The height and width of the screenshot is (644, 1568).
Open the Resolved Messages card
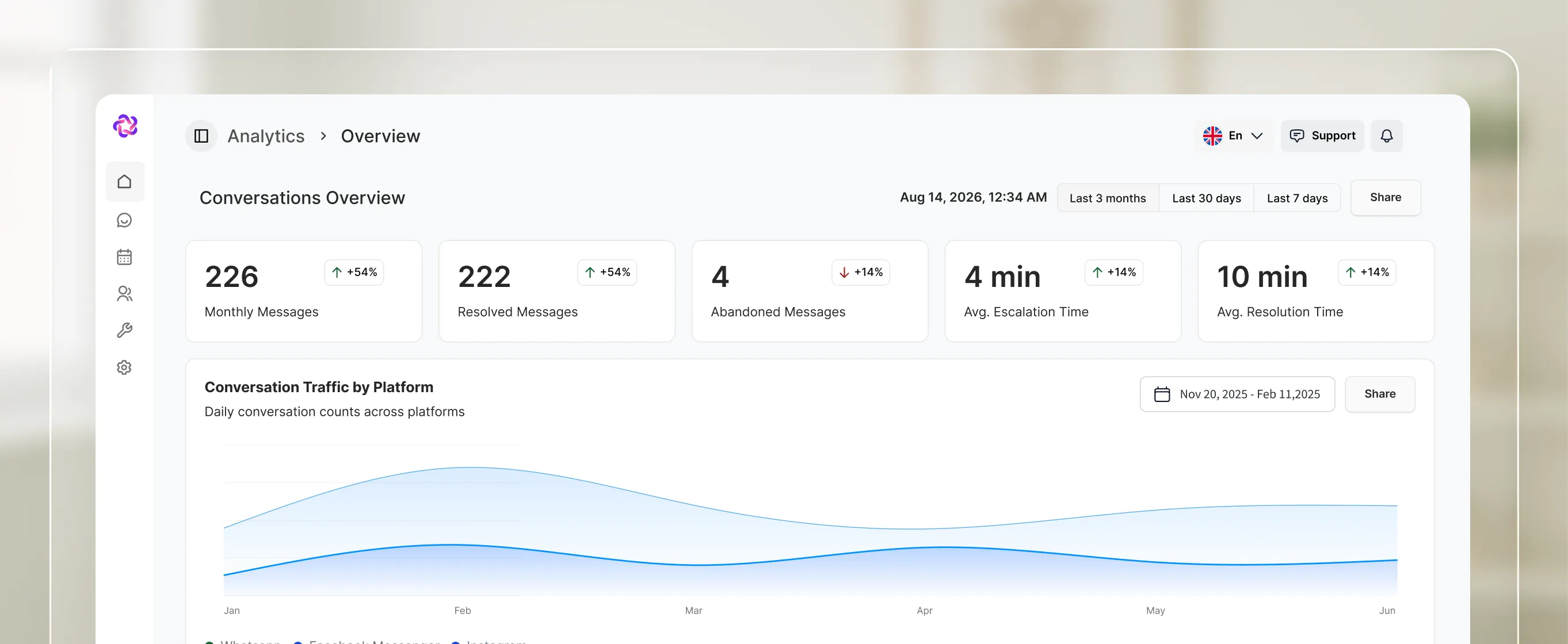[556, 292]
